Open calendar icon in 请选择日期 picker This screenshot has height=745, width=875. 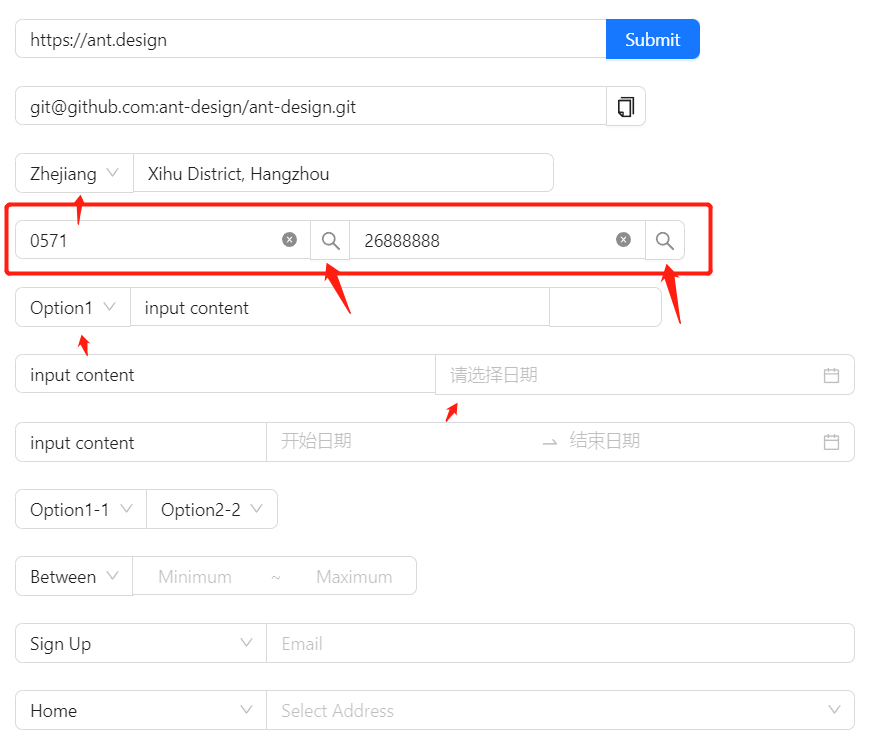tap(831, 375)
